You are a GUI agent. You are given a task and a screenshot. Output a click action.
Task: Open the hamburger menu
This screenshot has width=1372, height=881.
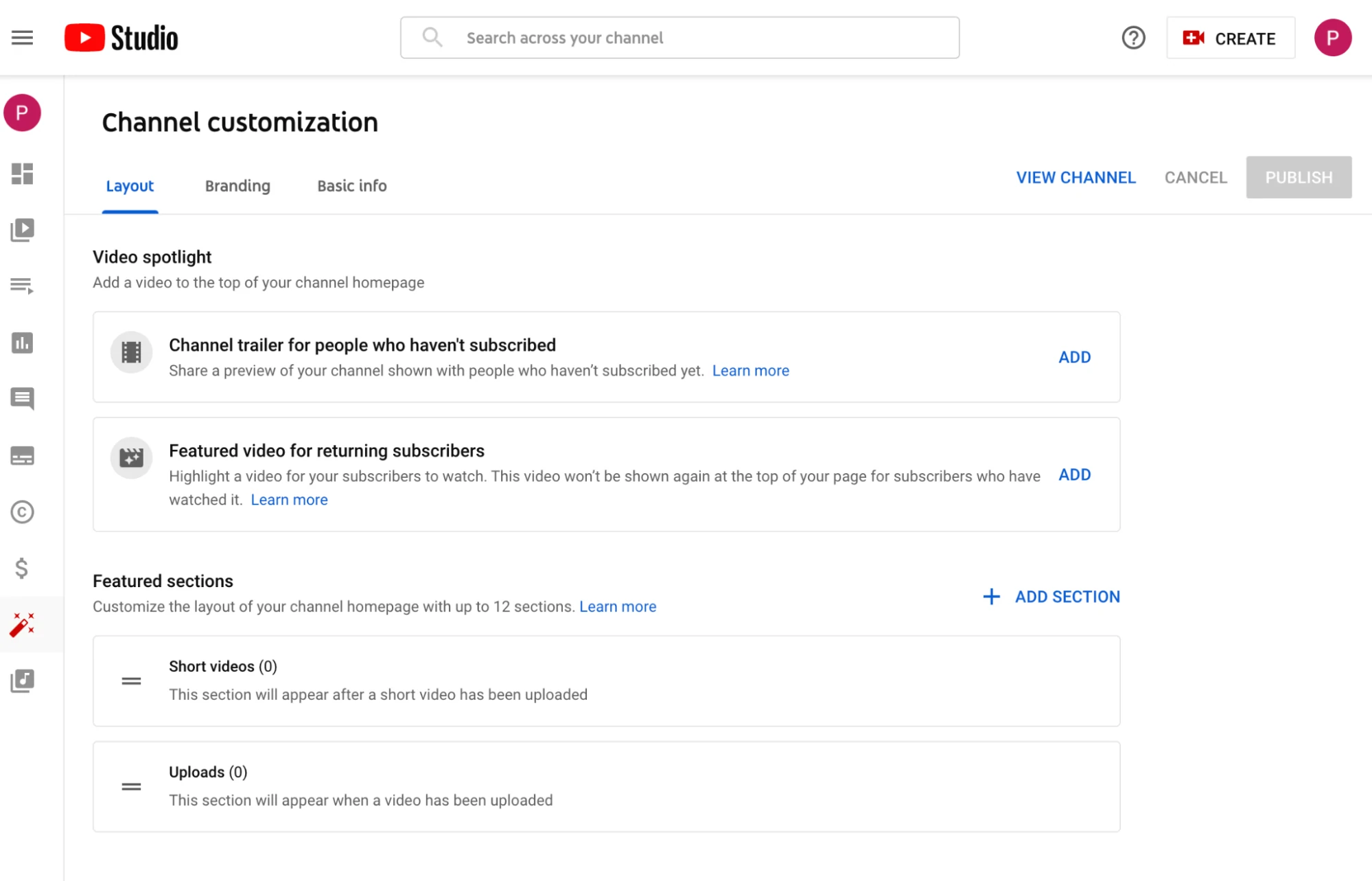(x=22, y=38)
